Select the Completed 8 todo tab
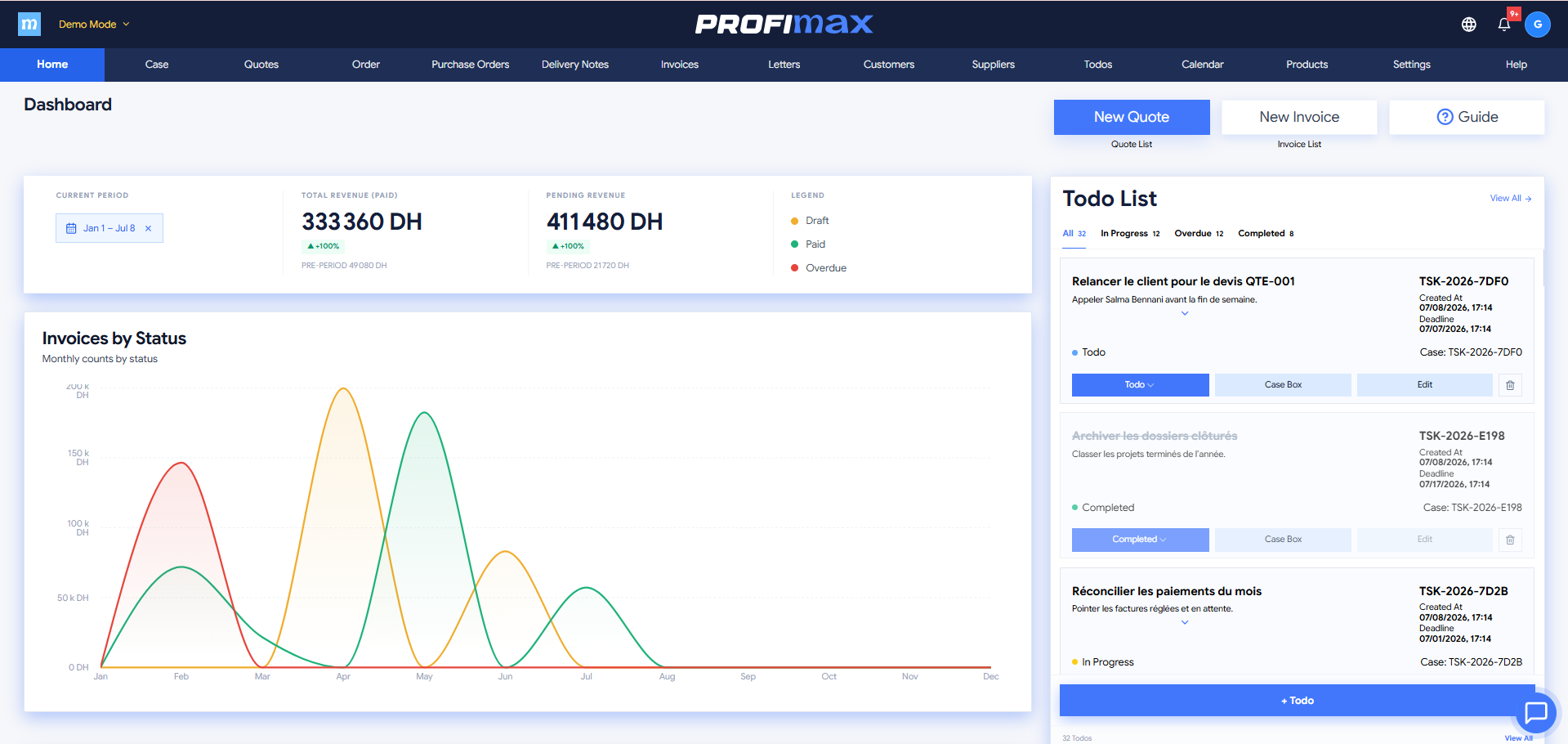 pyautogui.click(x=1266, y=234)
